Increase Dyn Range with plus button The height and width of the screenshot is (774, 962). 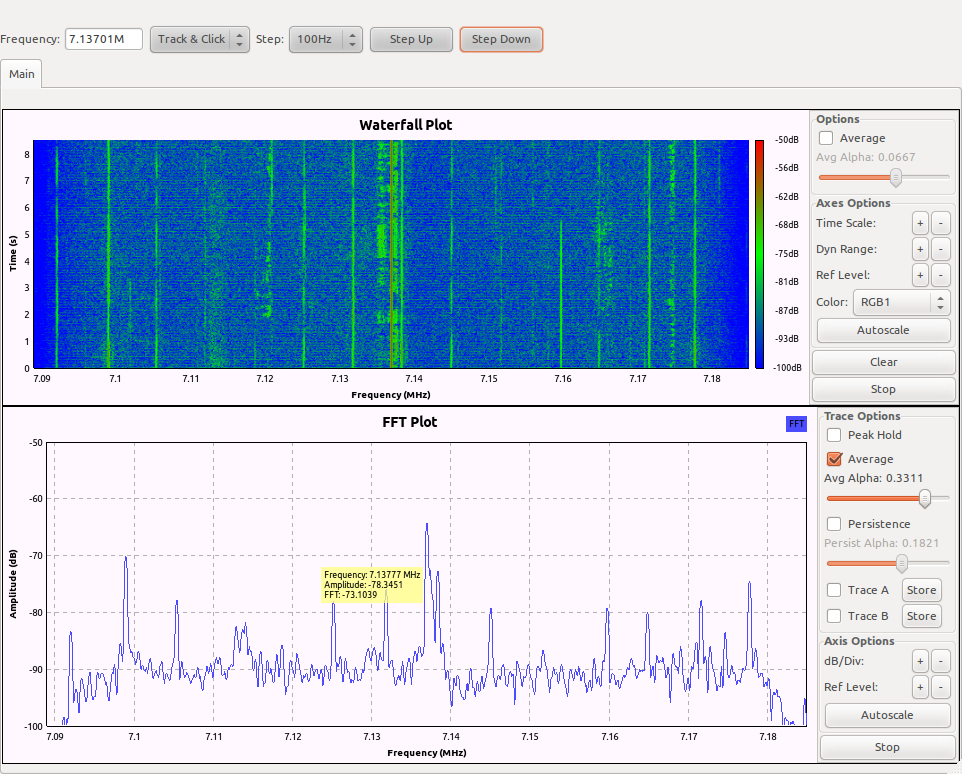[x=920, y=250]
